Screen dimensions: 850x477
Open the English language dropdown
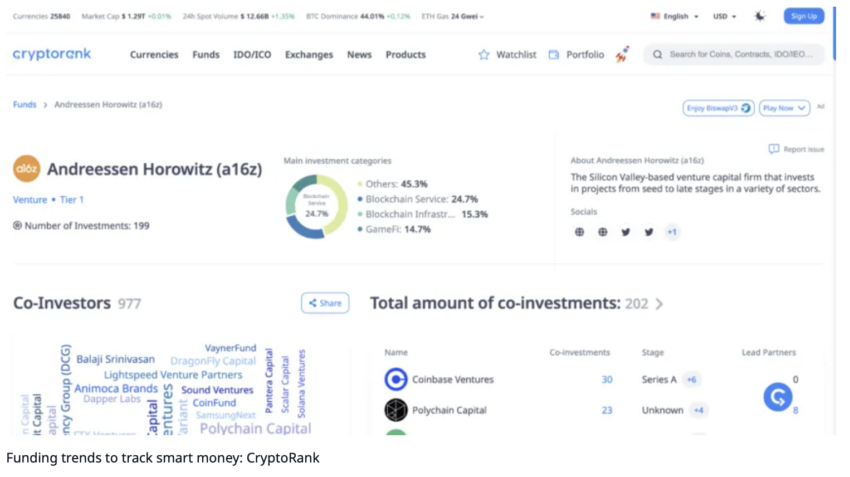(675, 16)
